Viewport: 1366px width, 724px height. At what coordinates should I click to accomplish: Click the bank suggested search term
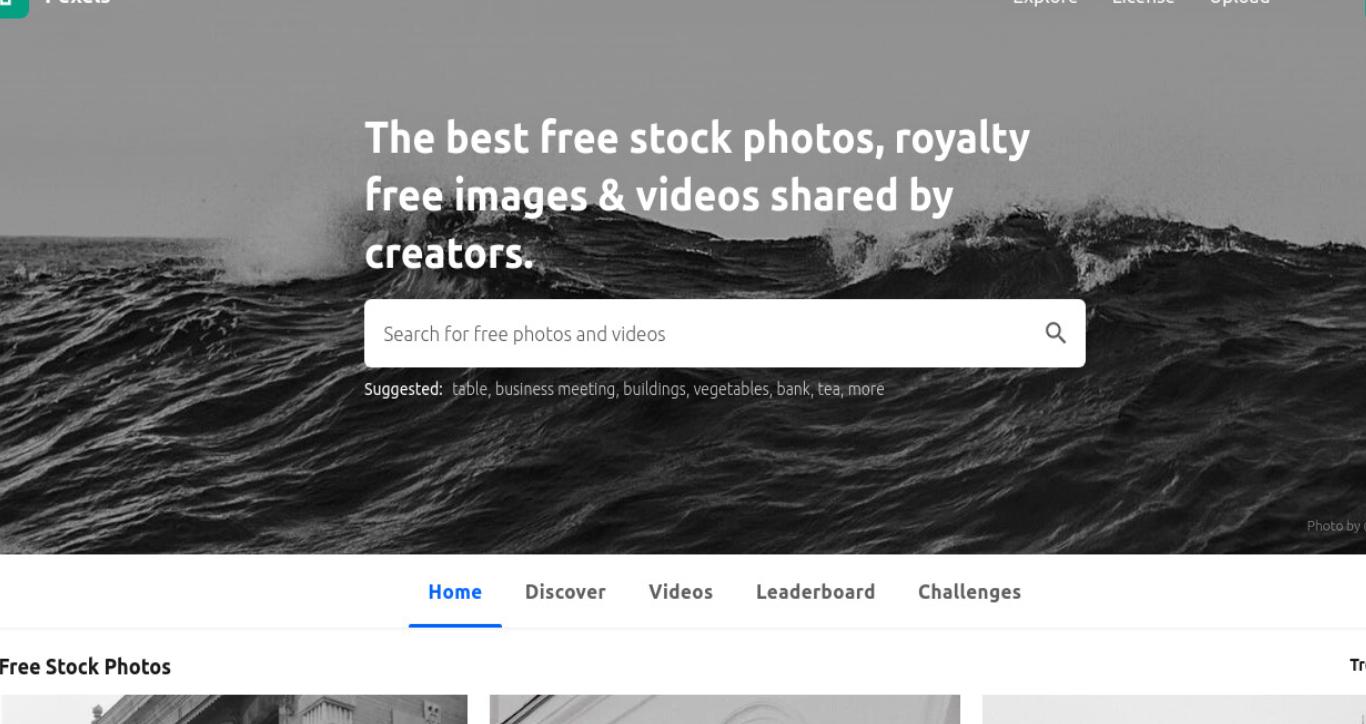click(793, 389)
